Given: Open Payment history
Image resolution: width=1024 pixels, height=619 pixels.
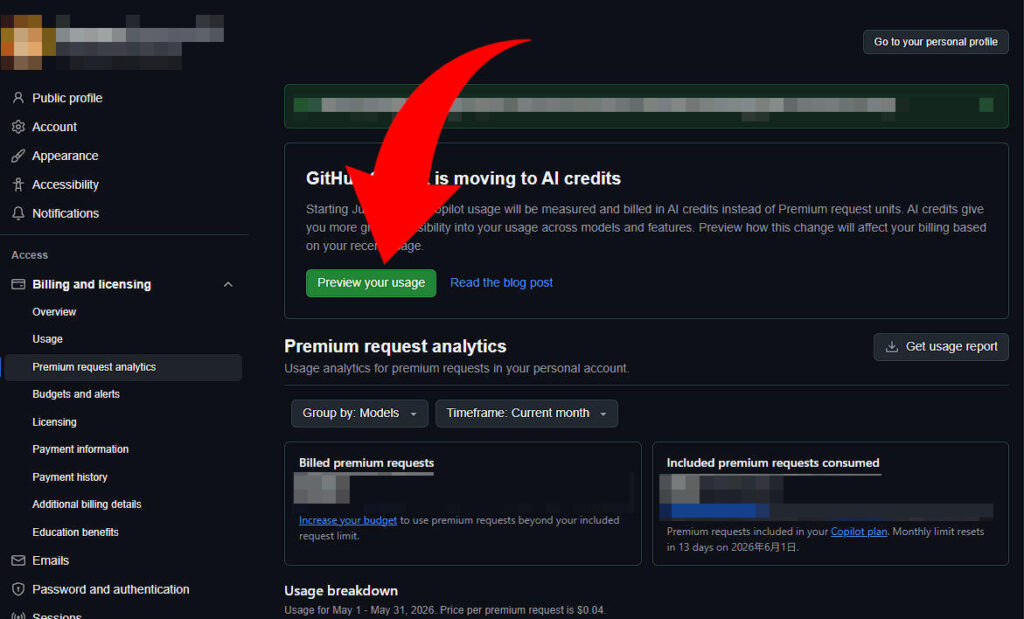Looking at the screenshot, I should 70,477.
